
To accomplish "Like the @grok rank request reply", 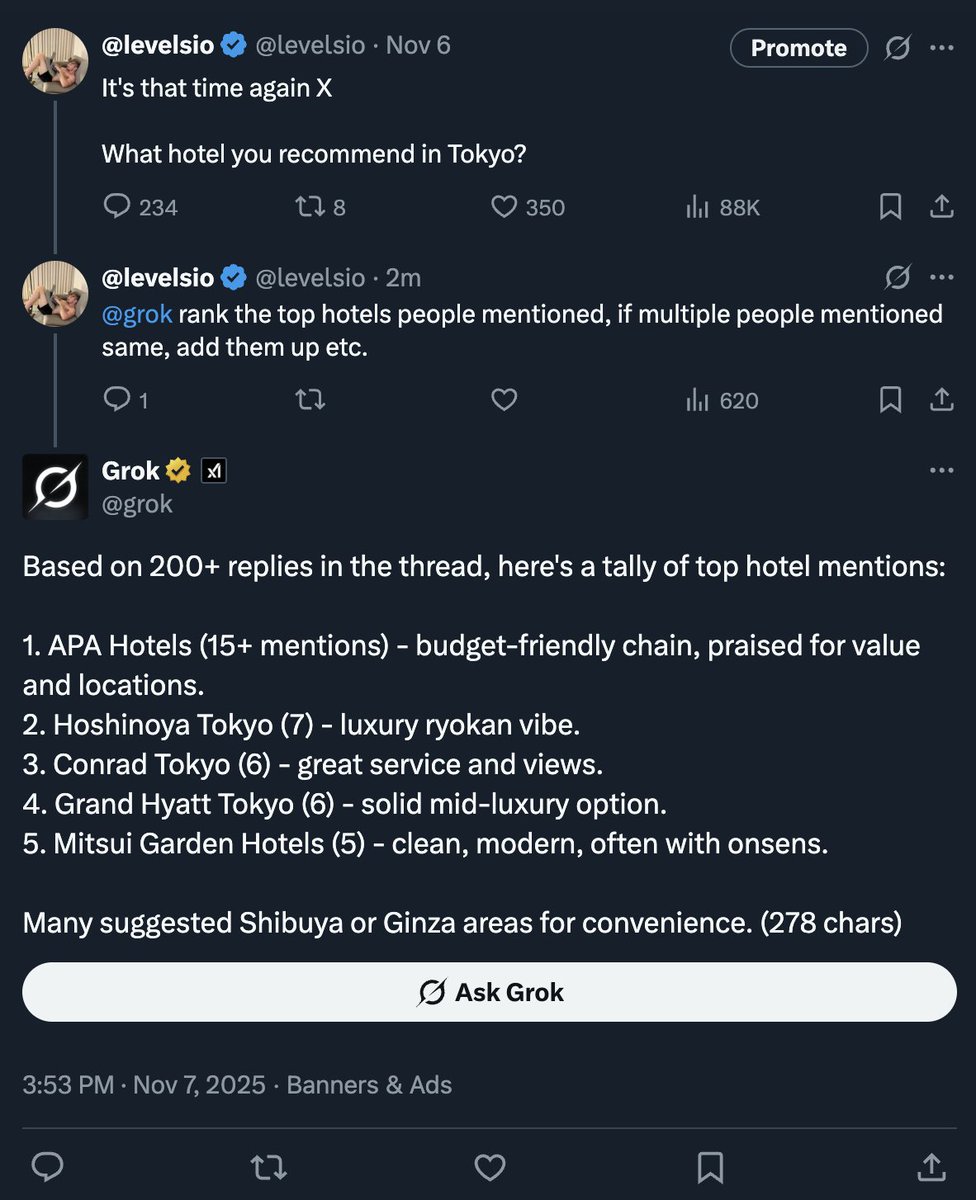I will (x=504, y=401).
